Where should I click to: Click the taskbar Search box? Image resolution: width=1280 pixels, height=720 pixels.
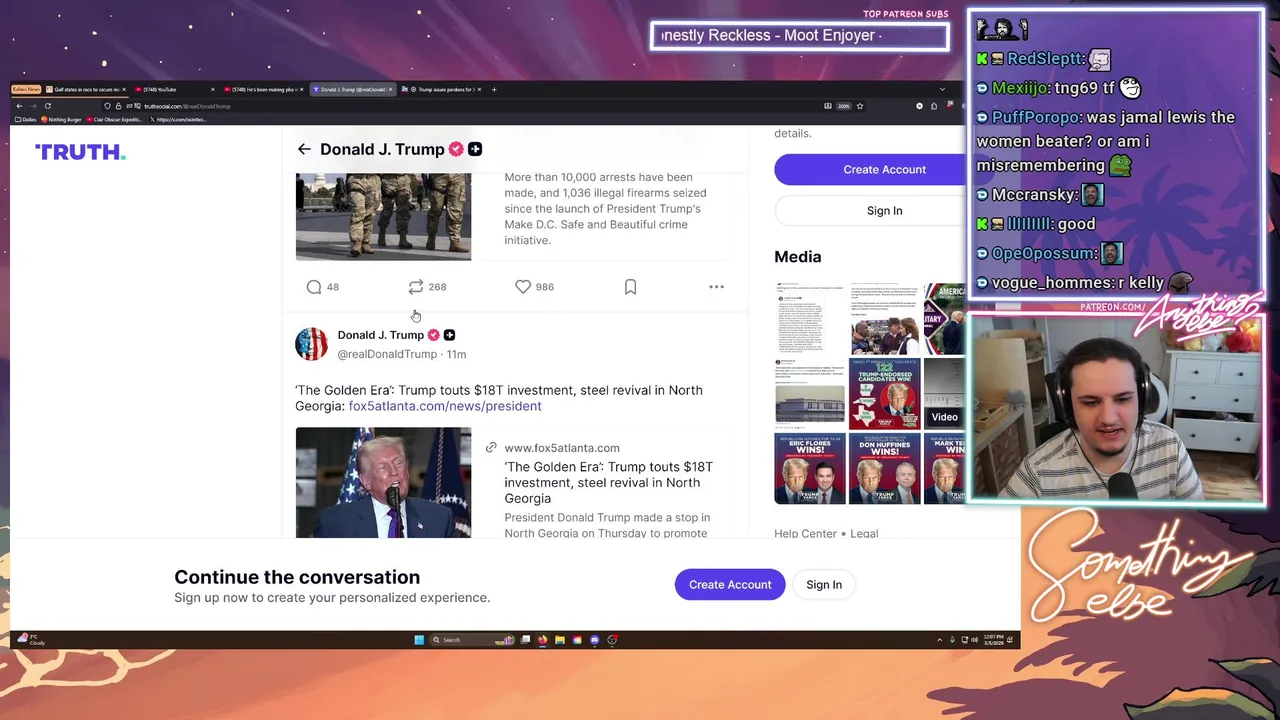click(x=472, y=640)
